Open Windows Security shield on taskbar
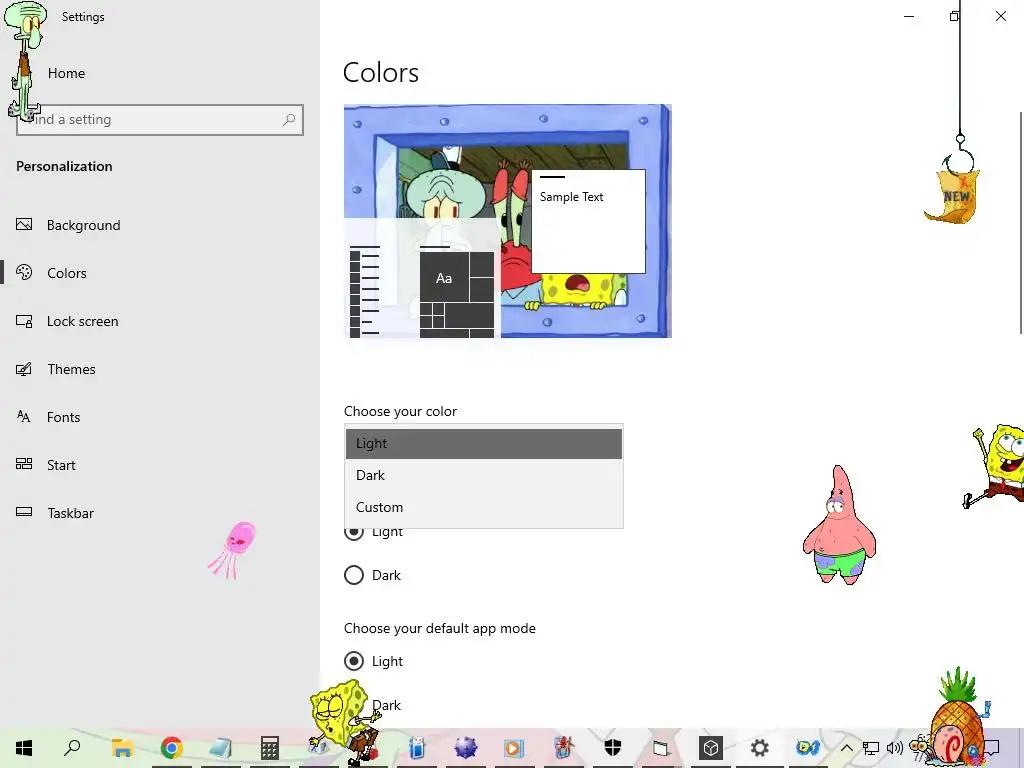The image size is (1024, 768). tap(613, 748)
